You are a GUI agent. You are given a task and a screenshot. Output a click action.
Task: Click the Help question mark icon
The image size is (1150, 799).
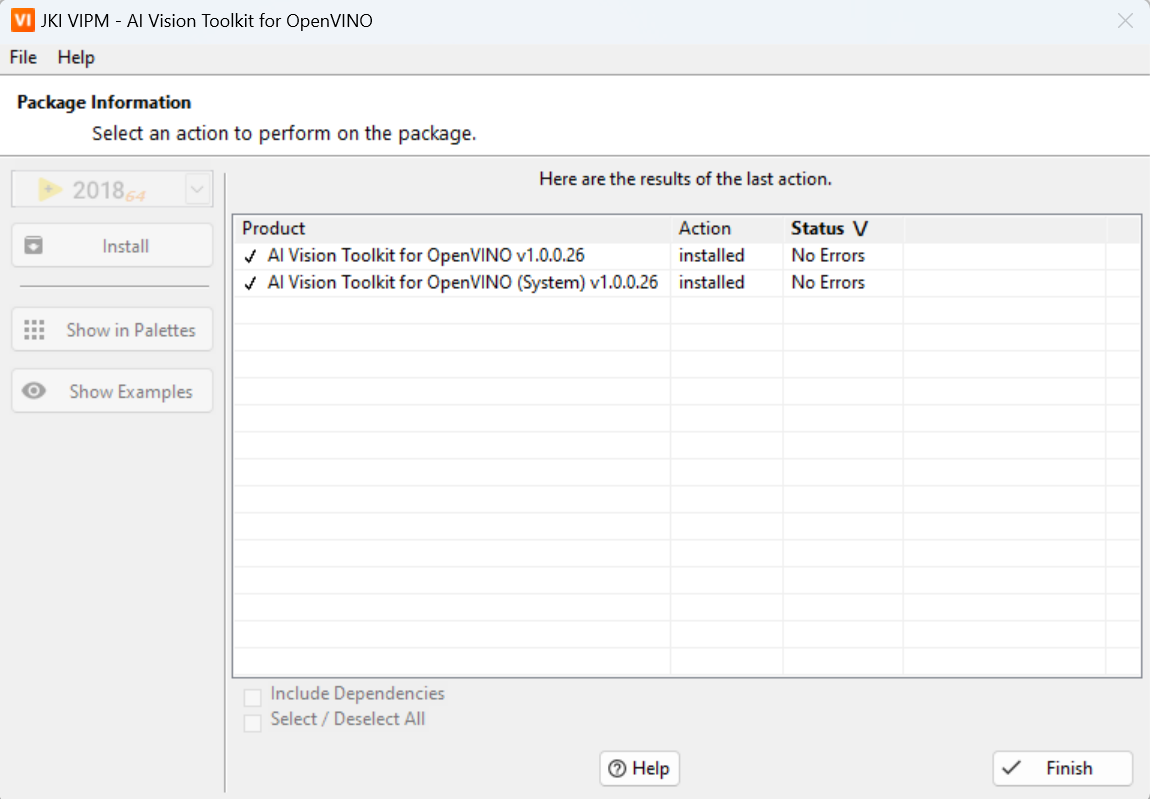point(617,769)
